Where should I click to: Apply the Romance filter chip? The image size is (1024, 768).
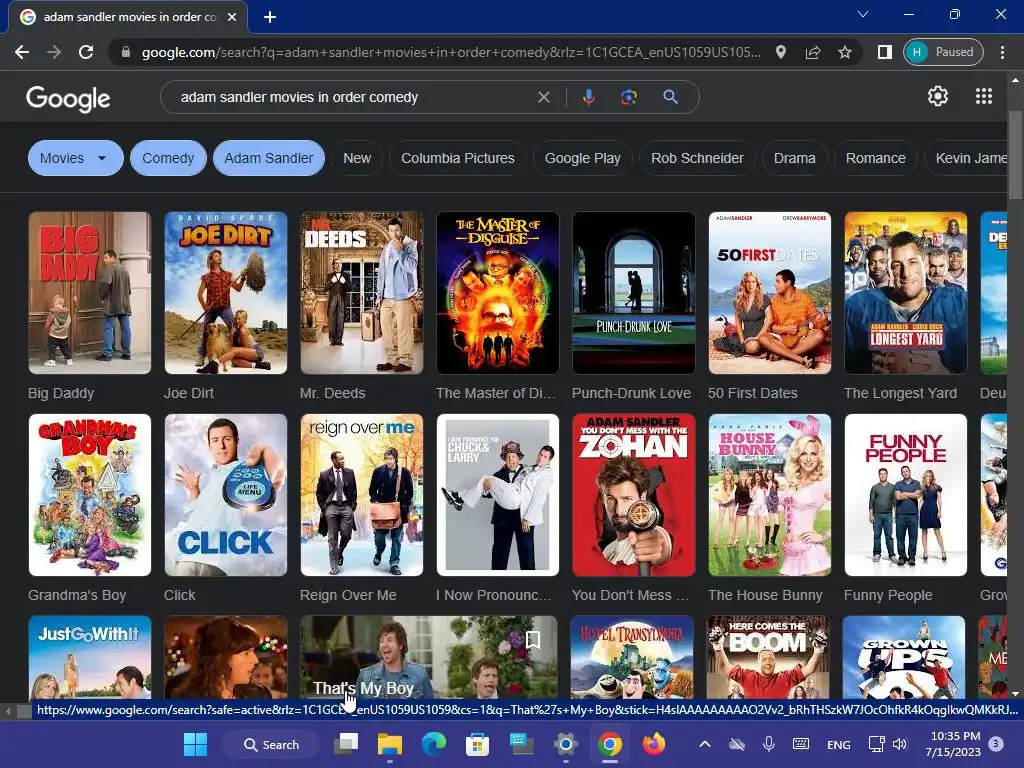click(x=876, y=158)
